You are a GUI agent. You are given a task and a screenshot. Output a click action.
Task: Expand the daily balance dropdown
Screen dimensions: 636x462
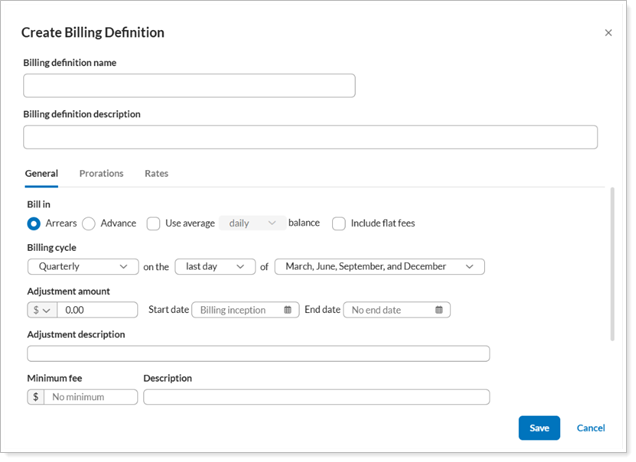point(252,224)
